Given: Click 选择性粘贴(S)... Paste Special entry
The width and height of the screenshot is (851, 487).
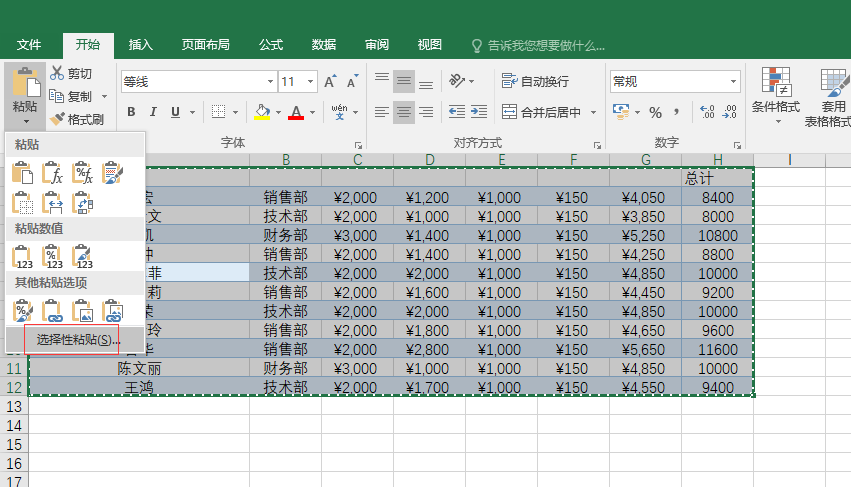Looking at the screenshot, I should coord(78,340).
